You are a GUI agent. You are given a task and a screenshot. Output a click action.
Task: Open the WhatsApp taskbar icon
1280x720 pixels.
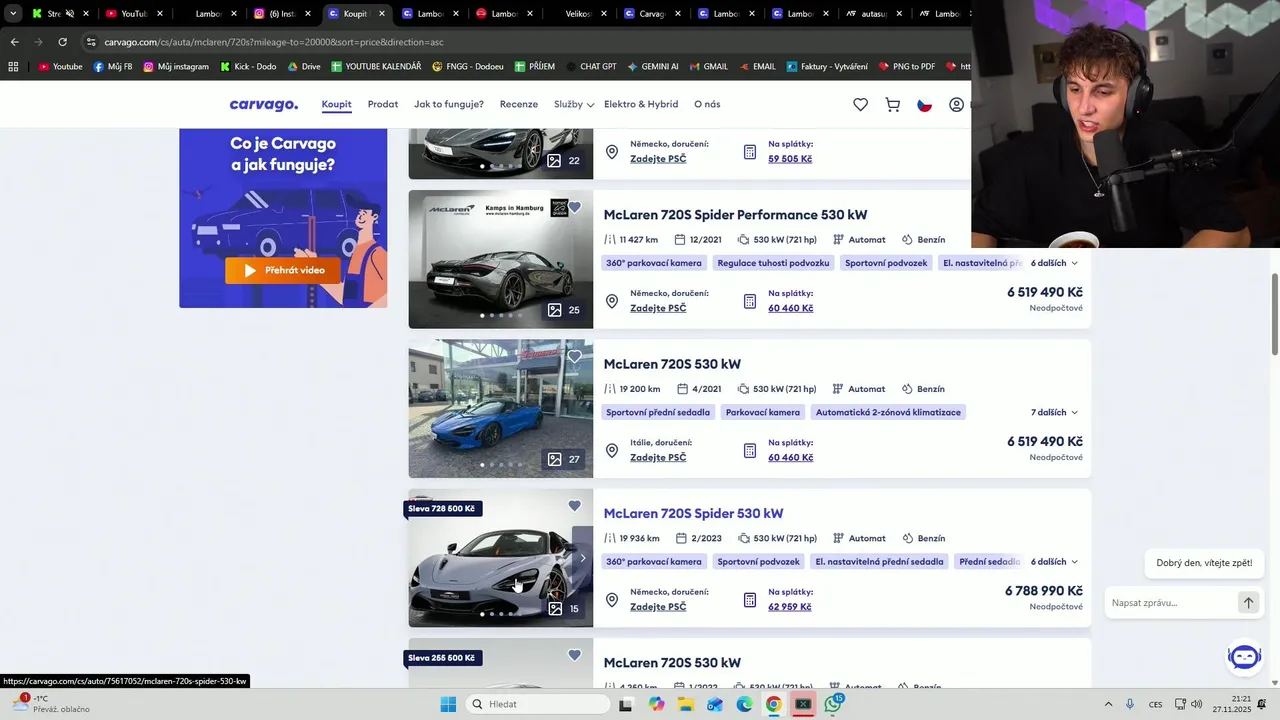833,704
